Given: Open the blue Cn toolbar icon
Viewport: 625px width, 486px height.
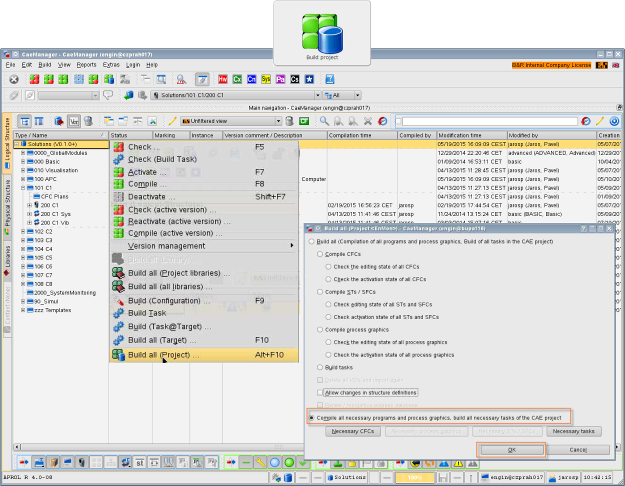Looking at the screenshot, I should (x=252, y=79).
